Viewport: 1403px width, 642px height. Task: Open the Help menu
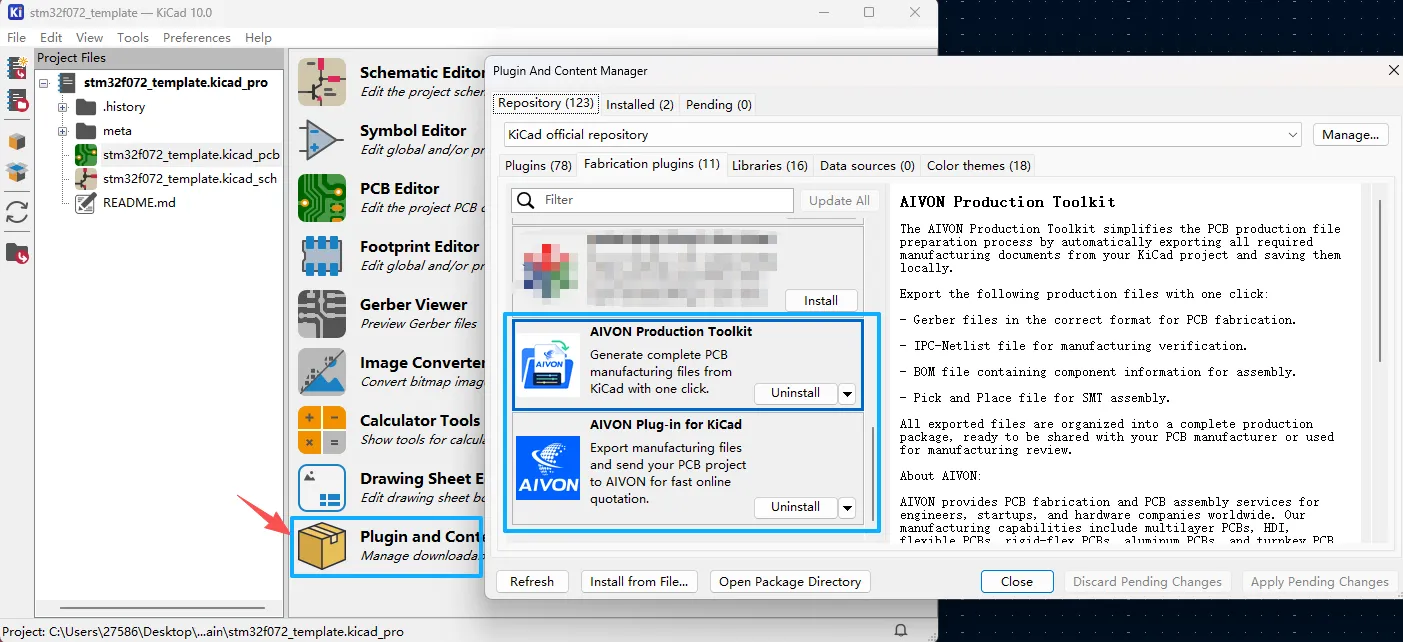(258, 37)
